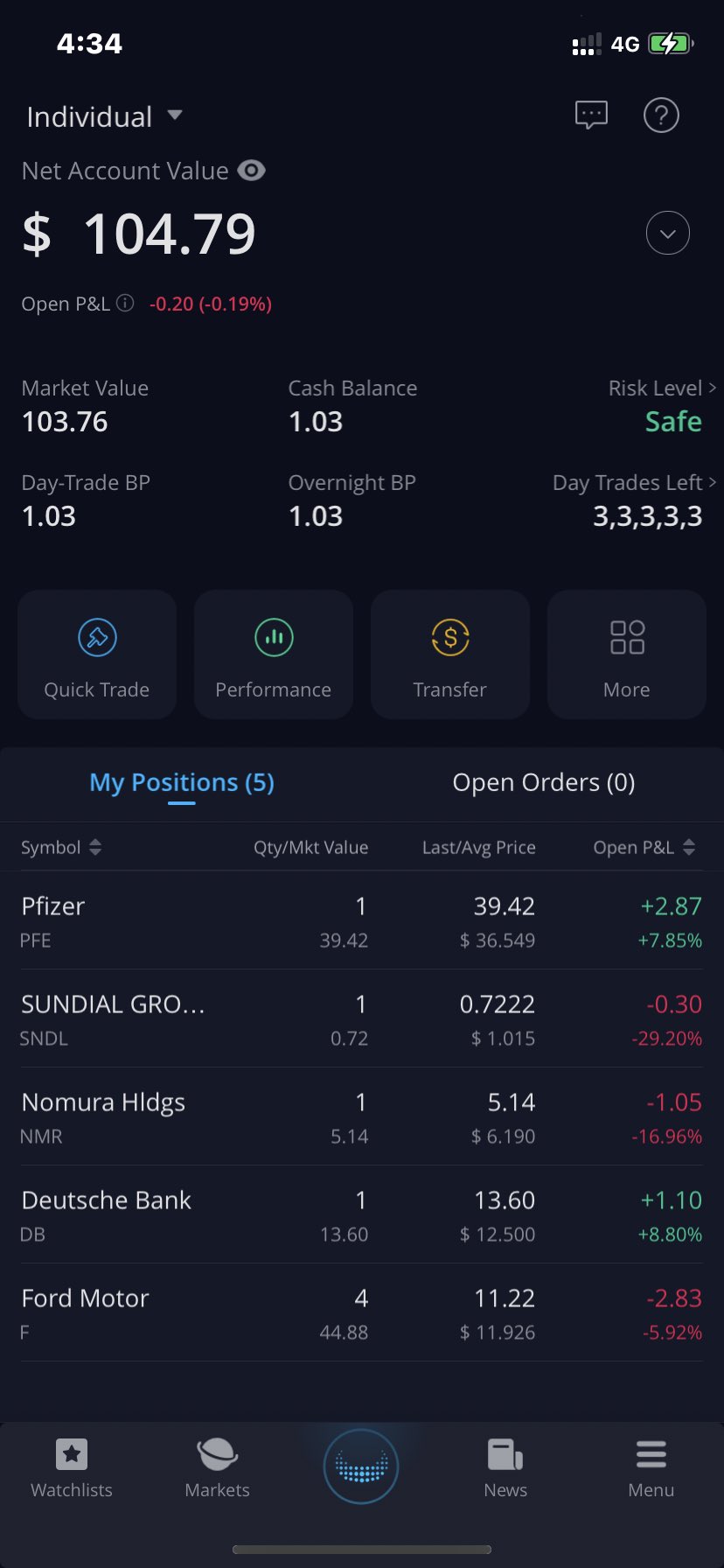Open the Pfizer position row
Image resolution: width=724 pixels, height=1568 pixels.
tap(362, 920)
